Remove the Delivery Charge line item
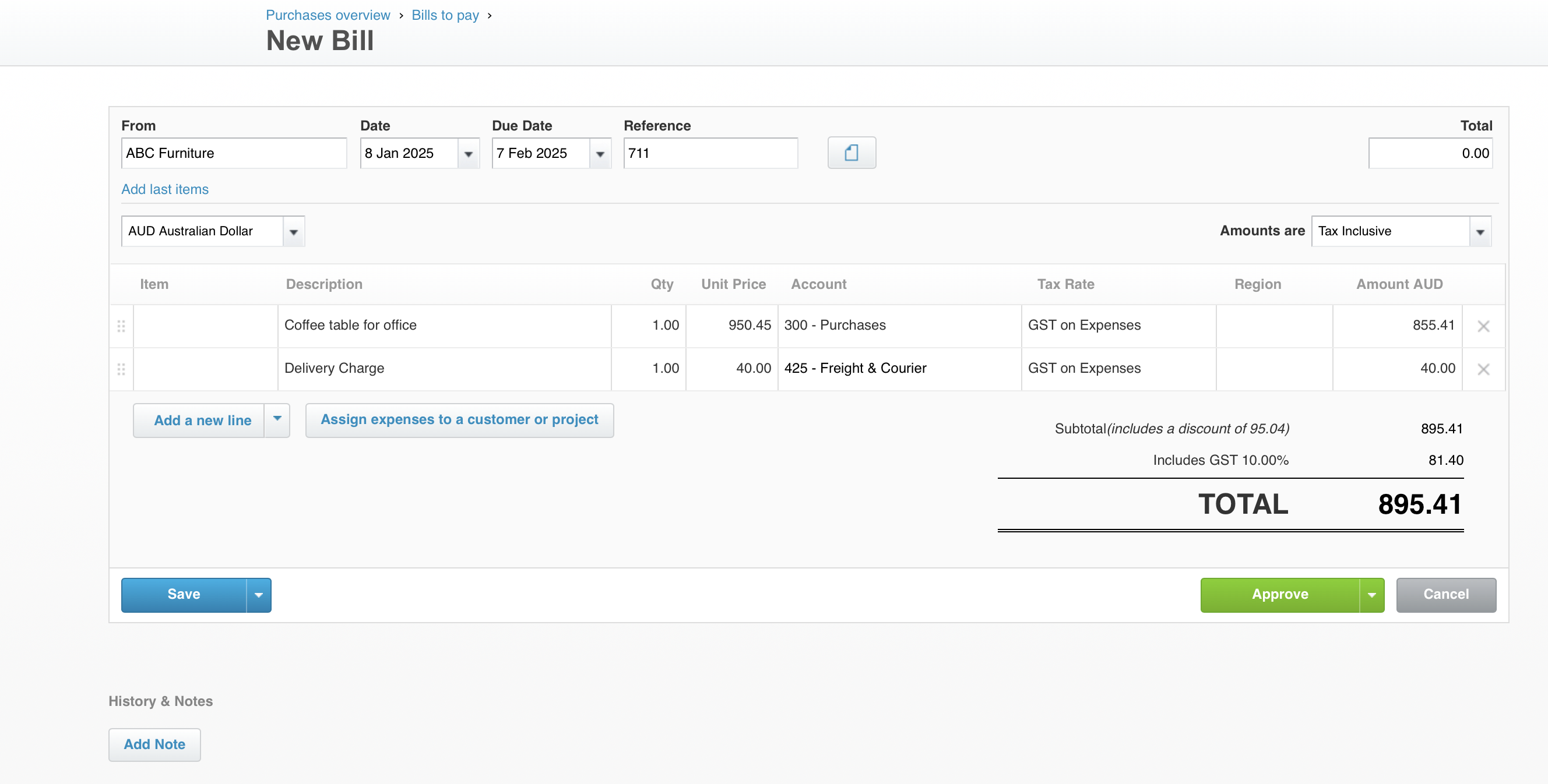The image size is (1548, 784). coord(1483,369)
